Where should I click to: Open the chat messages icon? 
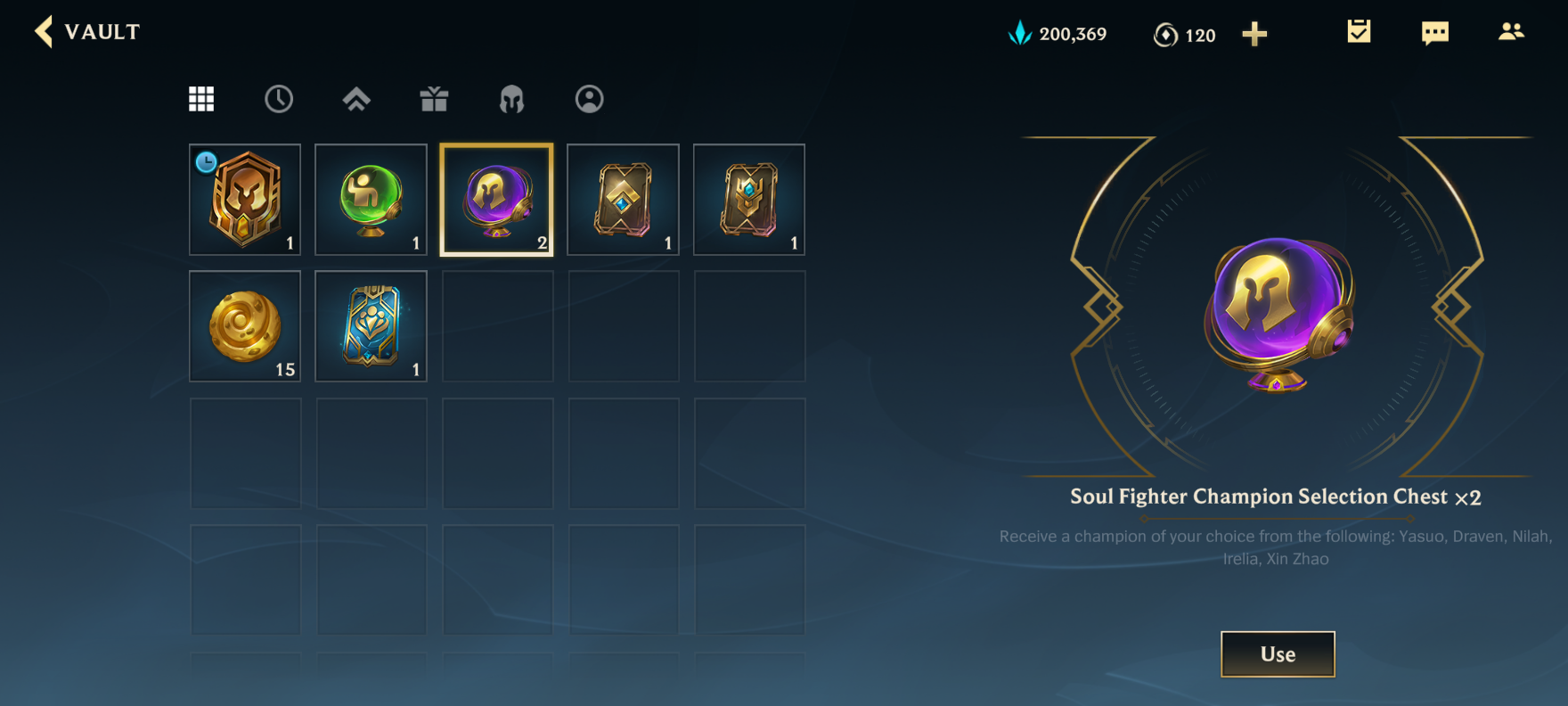[1434, 33]
